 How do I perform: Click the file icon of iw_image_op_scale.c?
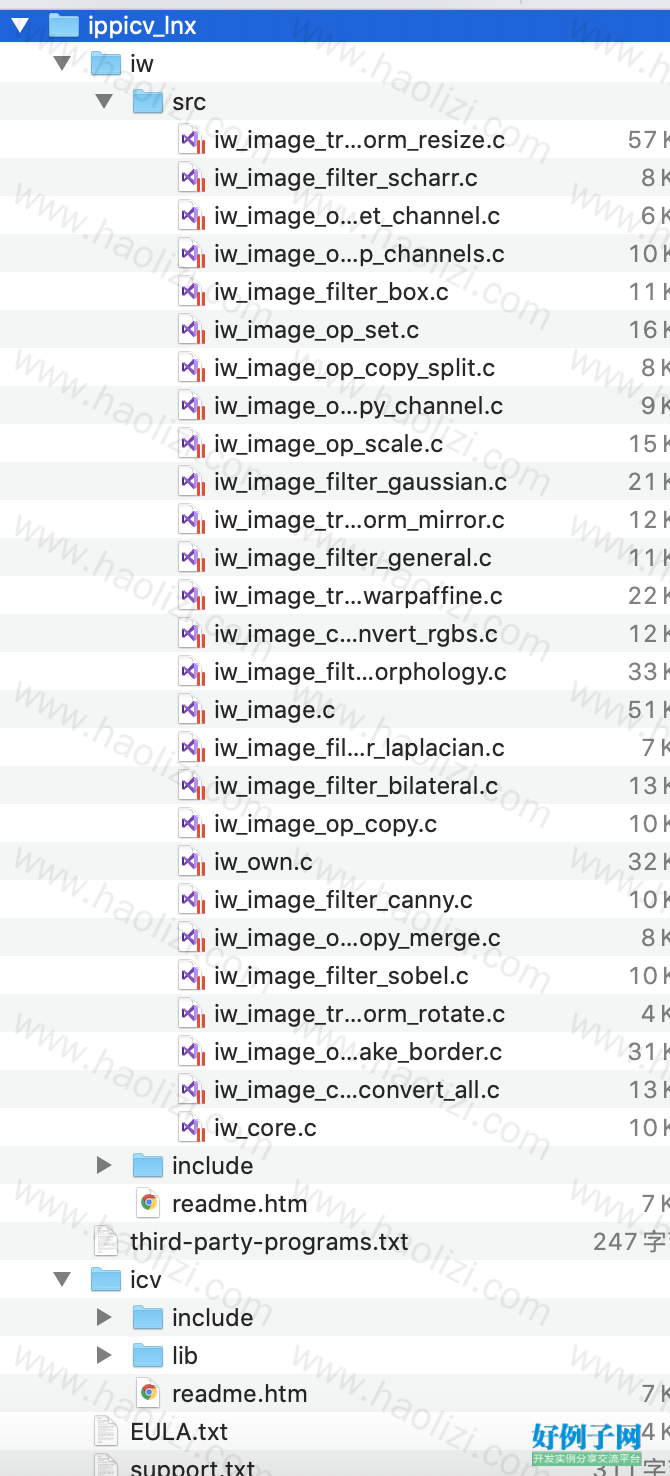192,444
